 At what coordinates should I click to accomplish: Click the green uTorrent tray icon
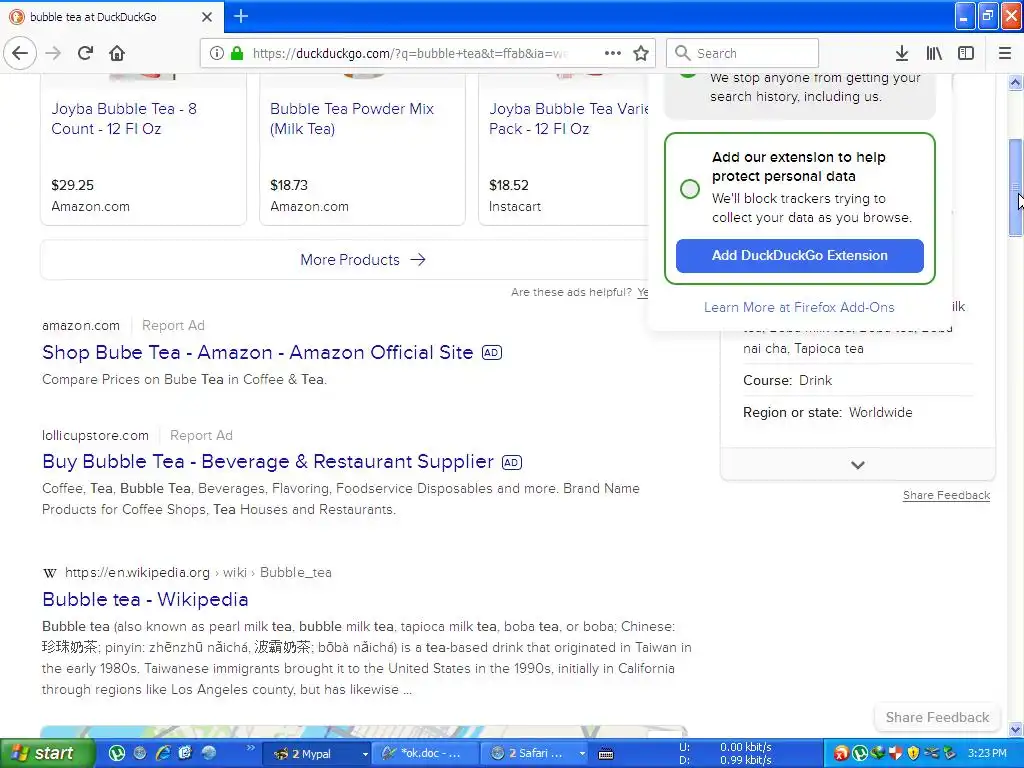tap(860, 753)
